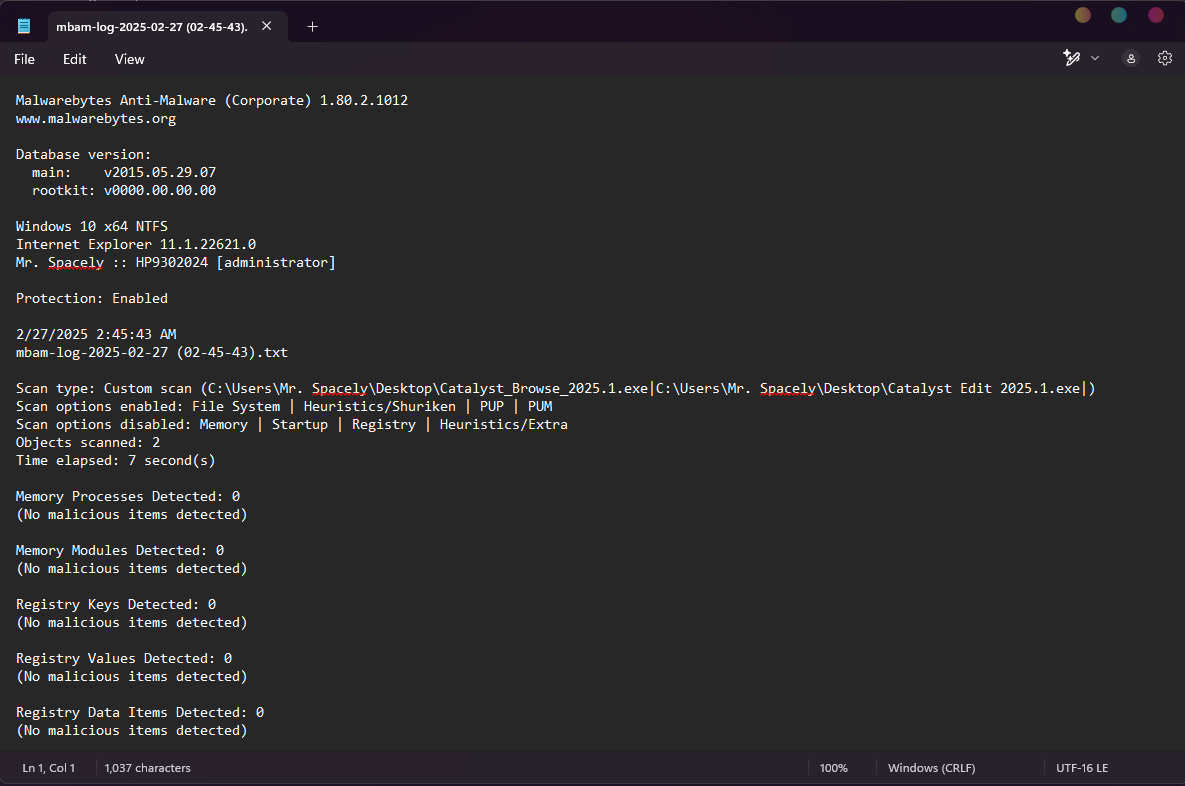Close the mbam-log-2025-02-27 tab

click(x=267, y=26)
